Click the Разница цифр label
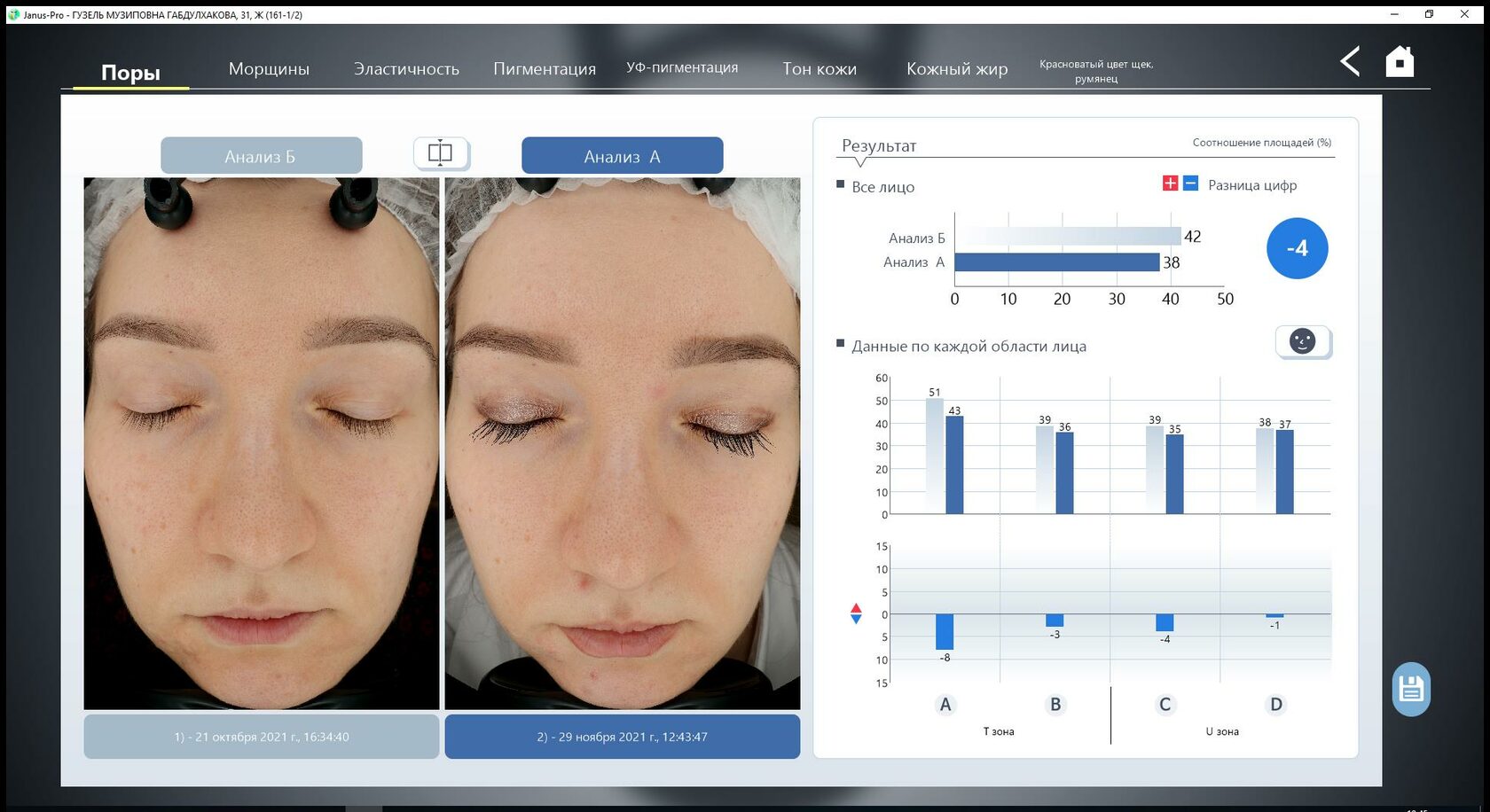Screen dimensions: 1490x812 [x=1252, y=185]
